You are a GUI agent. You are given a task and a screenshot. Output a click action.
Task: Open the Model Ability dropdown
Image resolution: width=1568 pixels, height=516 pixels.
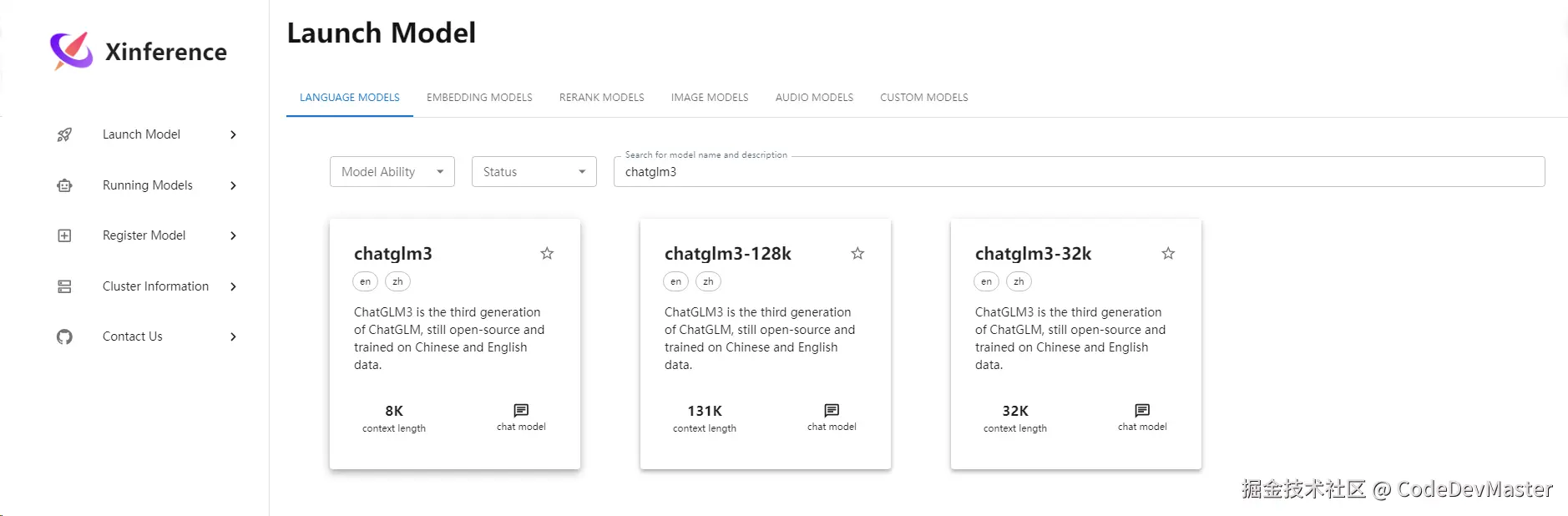[x=392, y=172]
